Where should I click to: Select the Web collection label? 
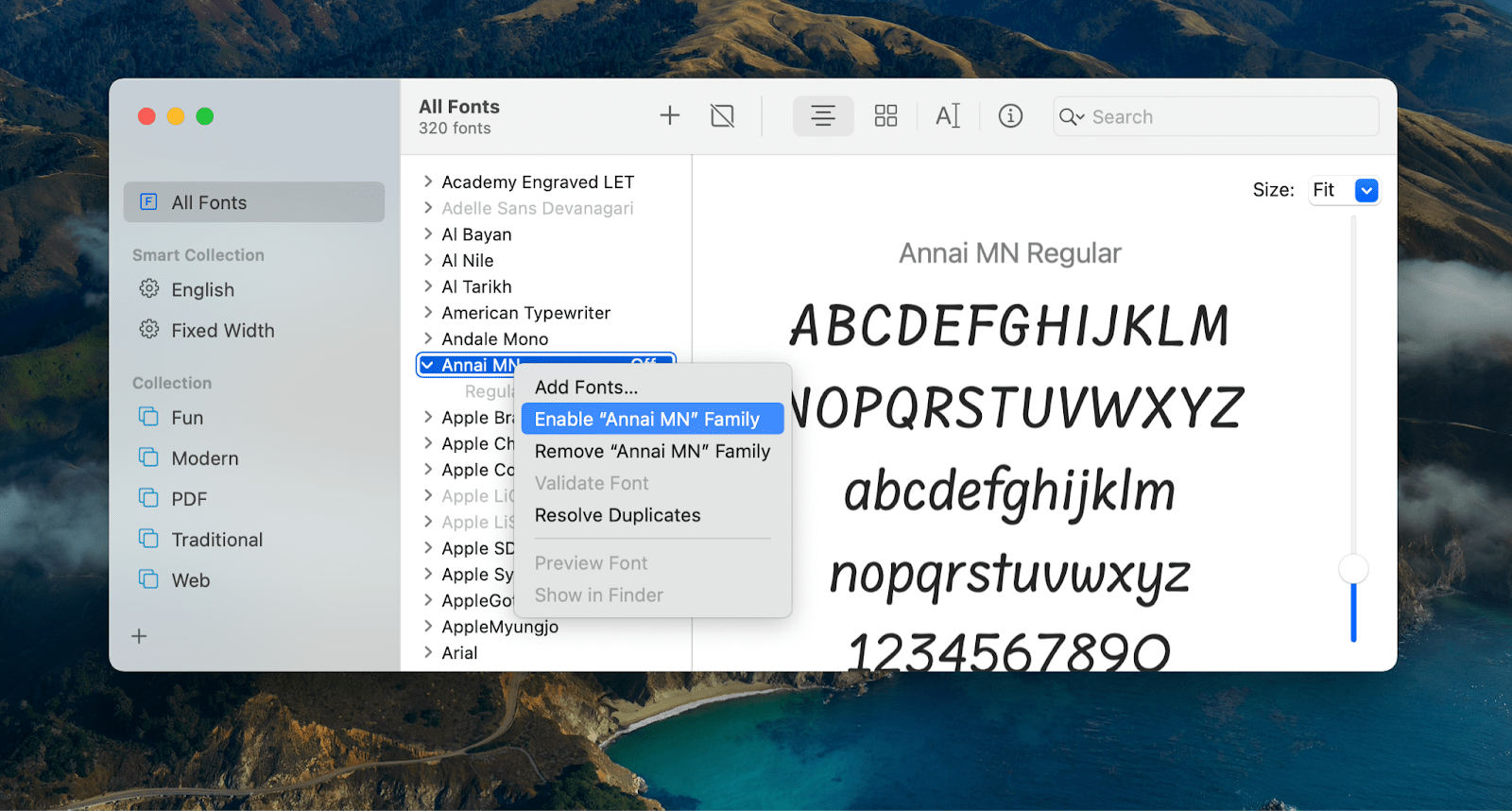[x=191, y=580]
